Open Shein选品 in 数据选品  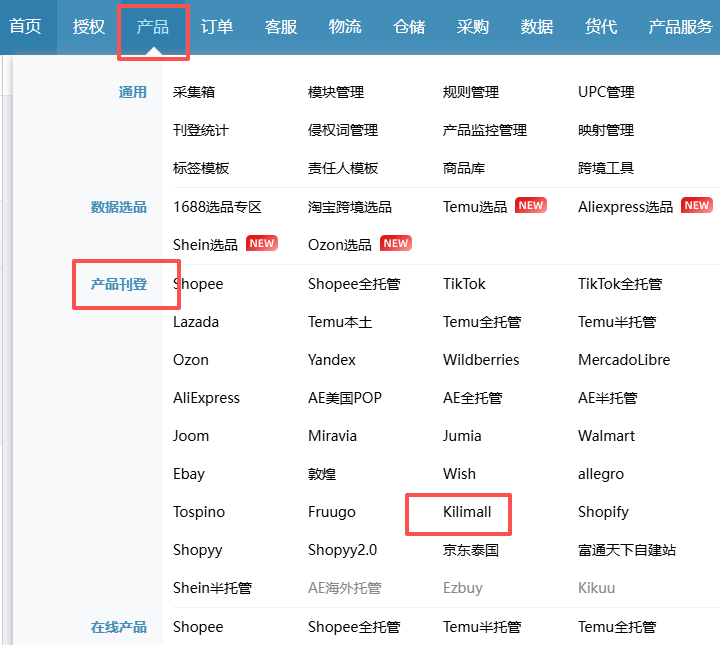205,245
